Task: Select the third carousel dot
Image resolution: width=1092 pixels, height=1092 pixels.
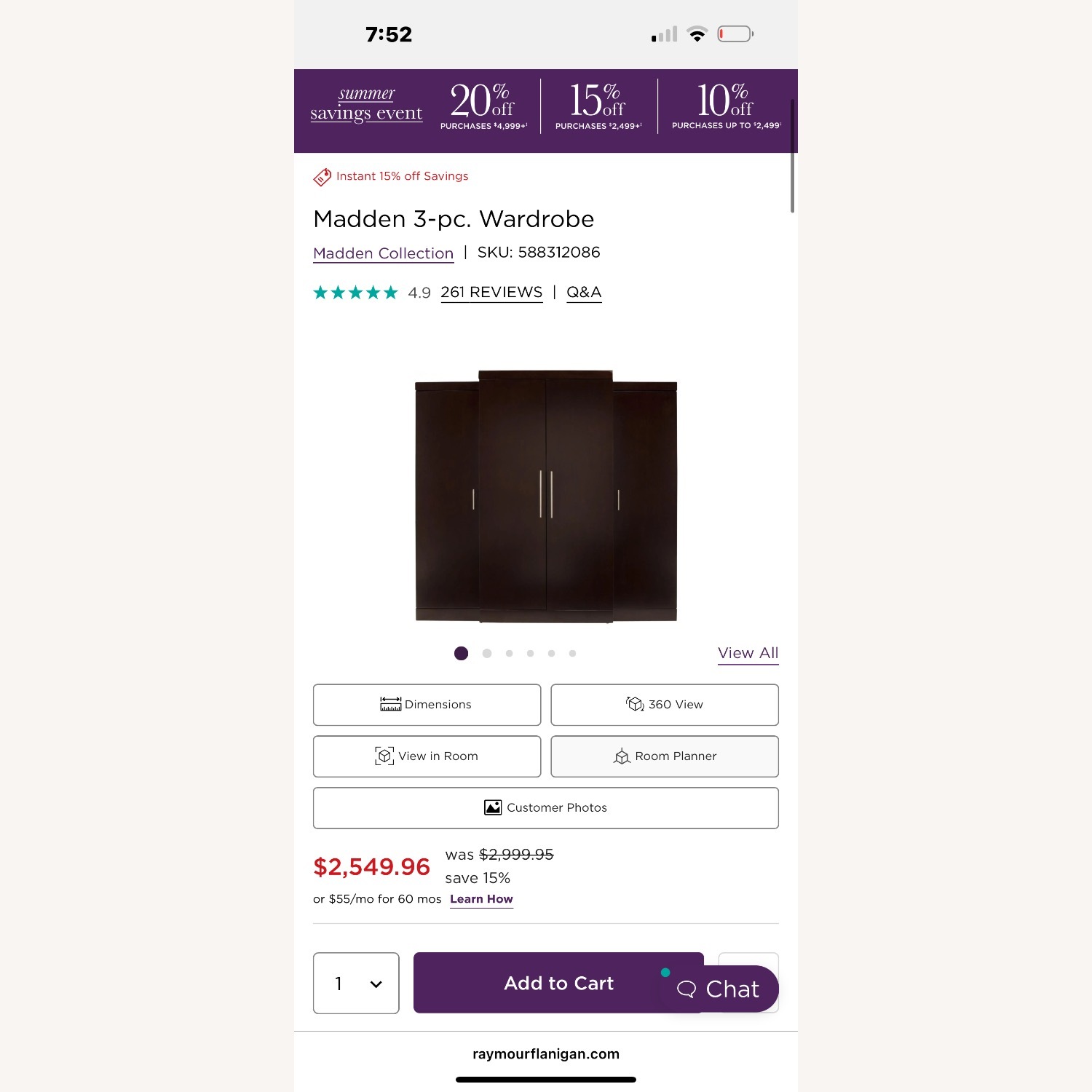Action: [x=509, y=653]
